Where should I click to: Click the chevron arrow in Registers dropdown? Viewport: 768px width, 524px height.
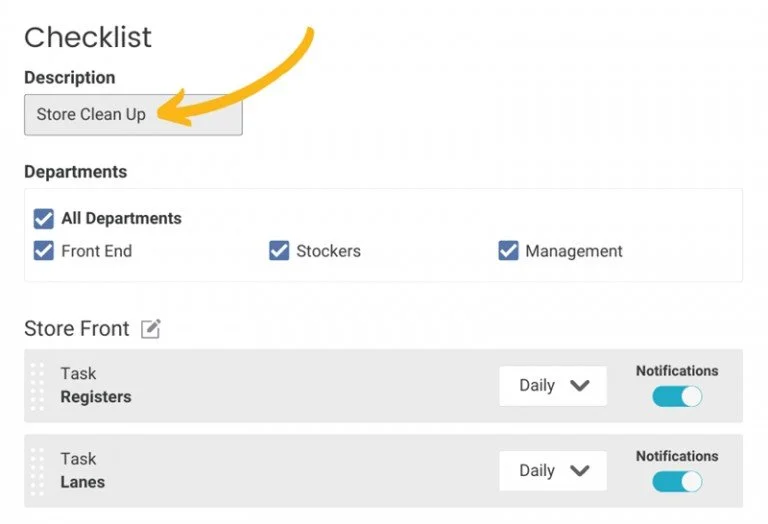tap(579, 386)
